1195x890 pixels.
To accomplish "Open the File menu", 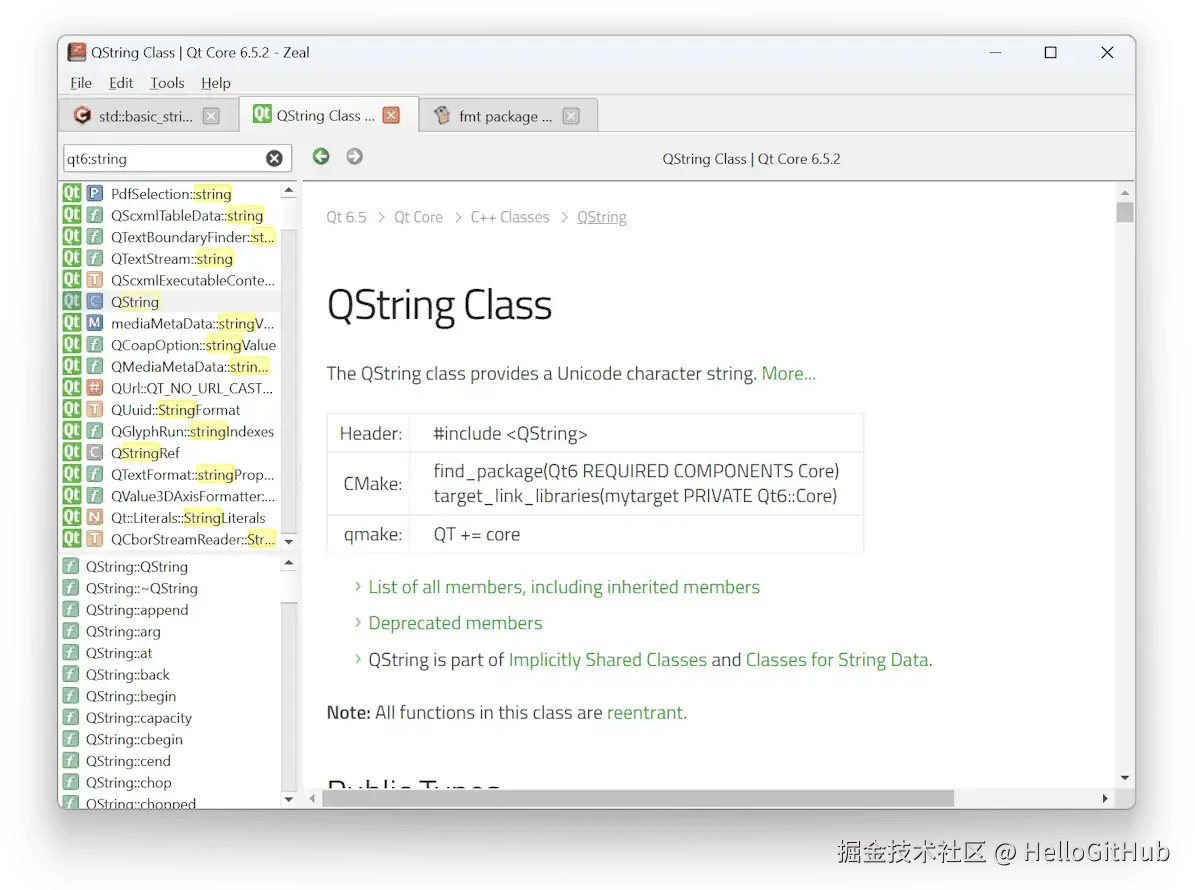I will pos(81,83).
